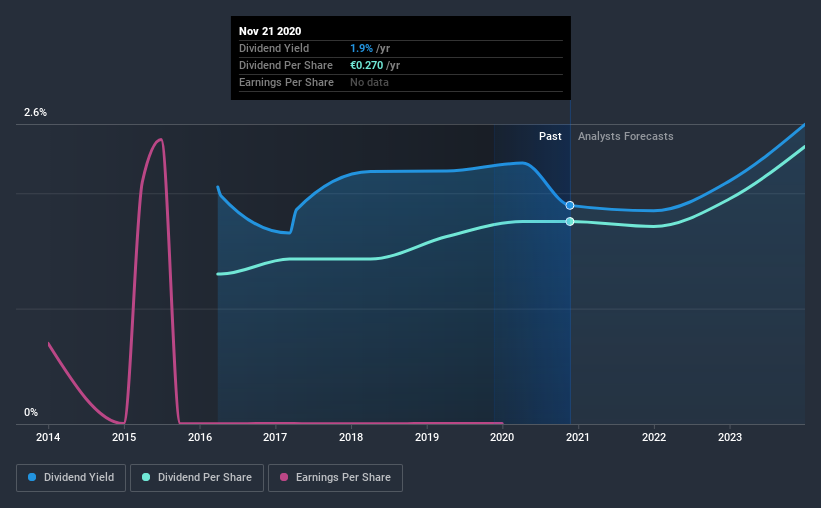Click the blue dot in Dividend Yield legend
821x508 pixels.
[32, 477]
